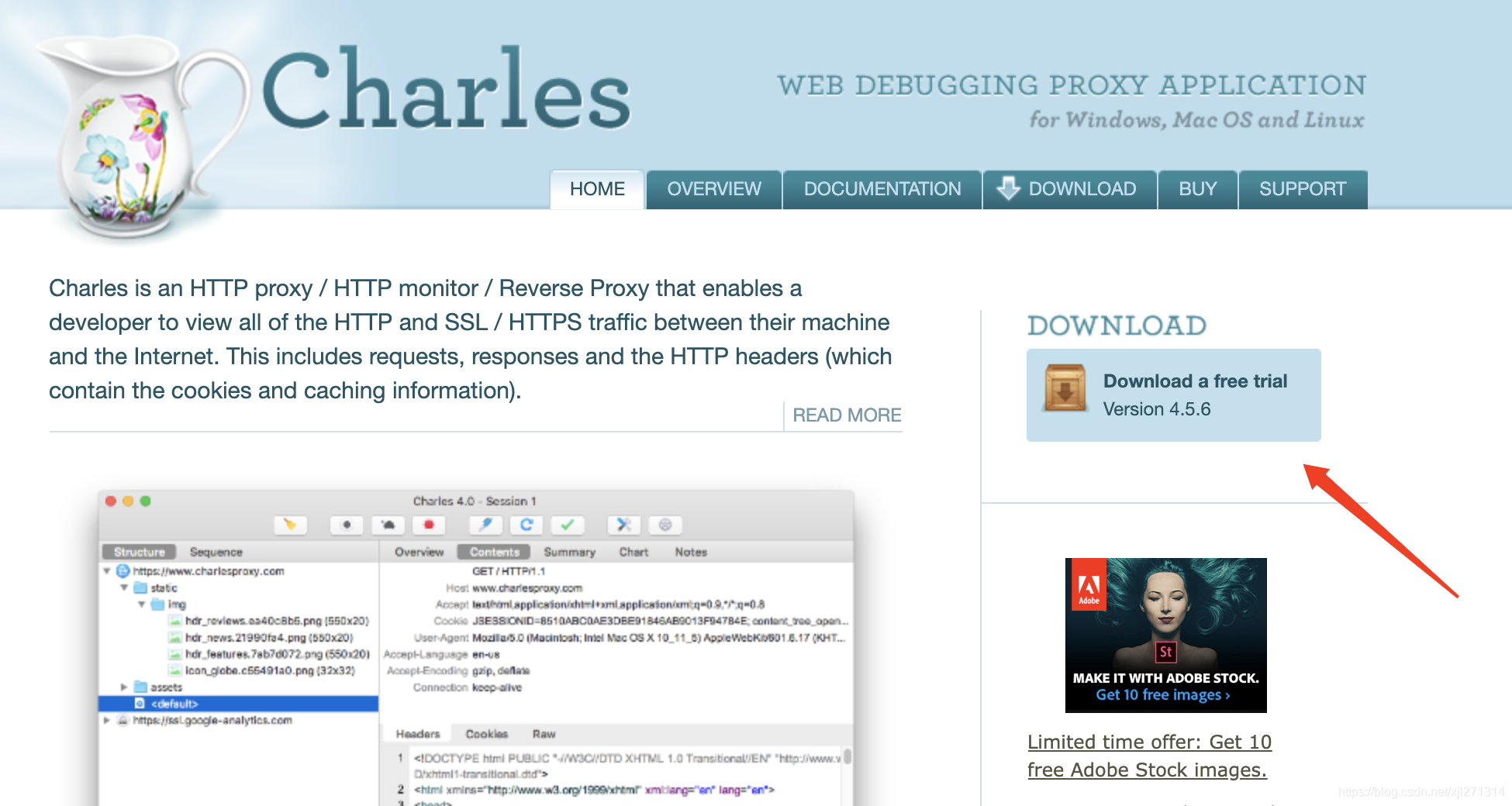Select the Overview tab in Charles screenshot

[x=419, y=552]
